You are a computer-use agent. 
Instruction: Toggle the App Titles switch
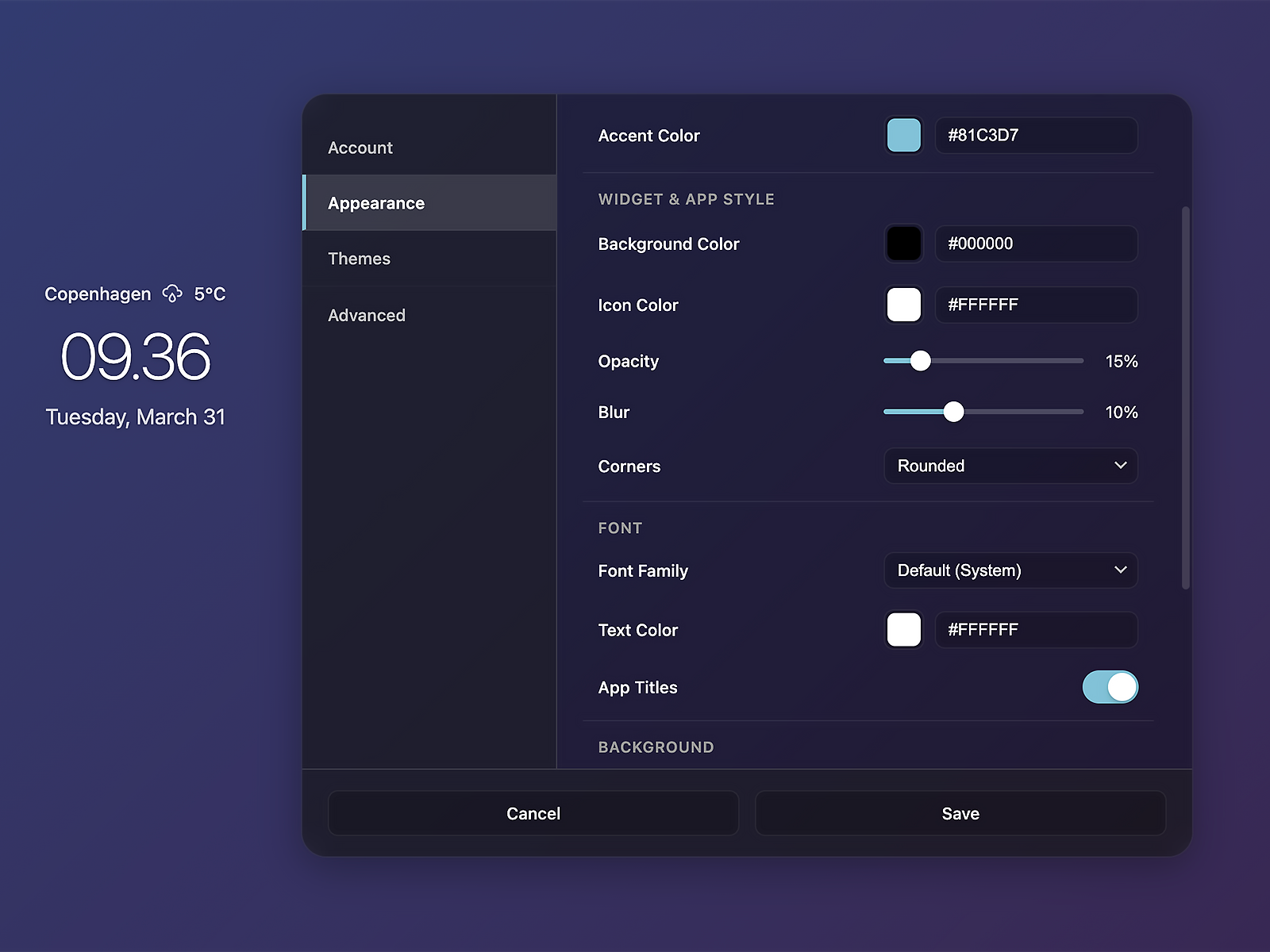(1110, 687)
